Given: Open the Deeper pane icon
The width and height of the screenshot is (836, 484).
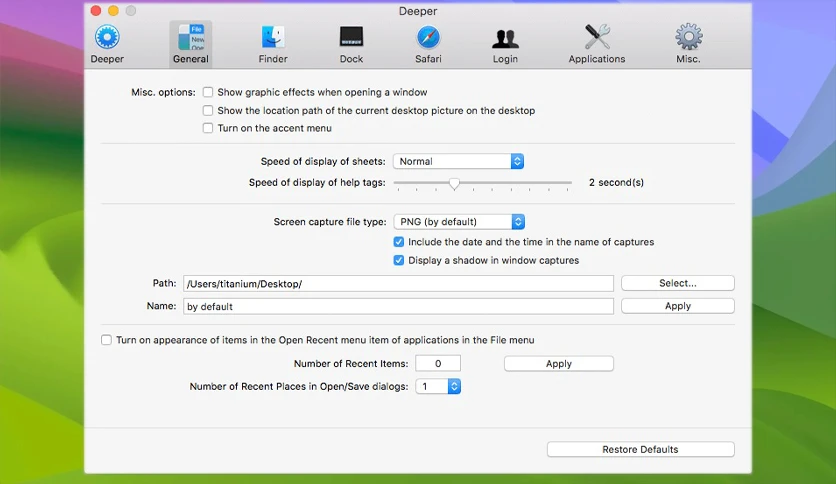Looking at the screenshot, I should click(x=107, y=37).
